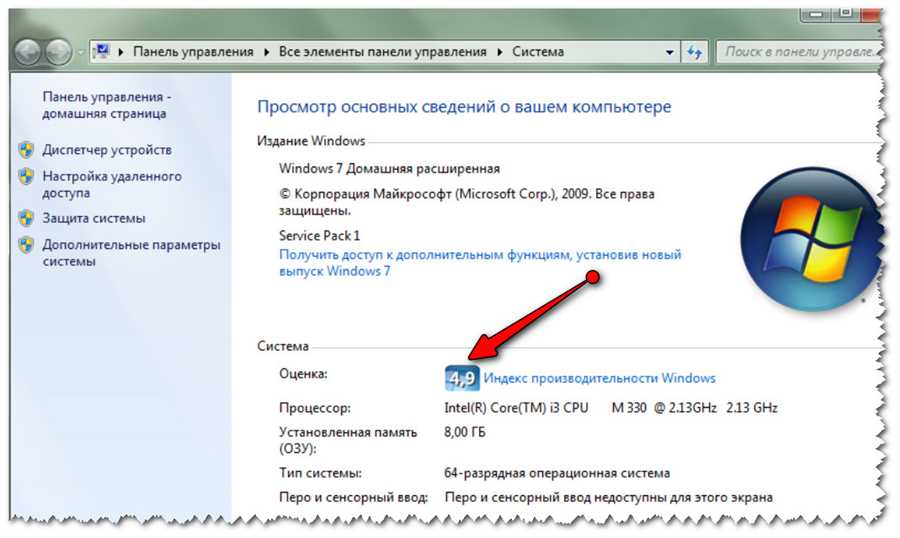
Task: Click the Система section header
Action: 282,346
